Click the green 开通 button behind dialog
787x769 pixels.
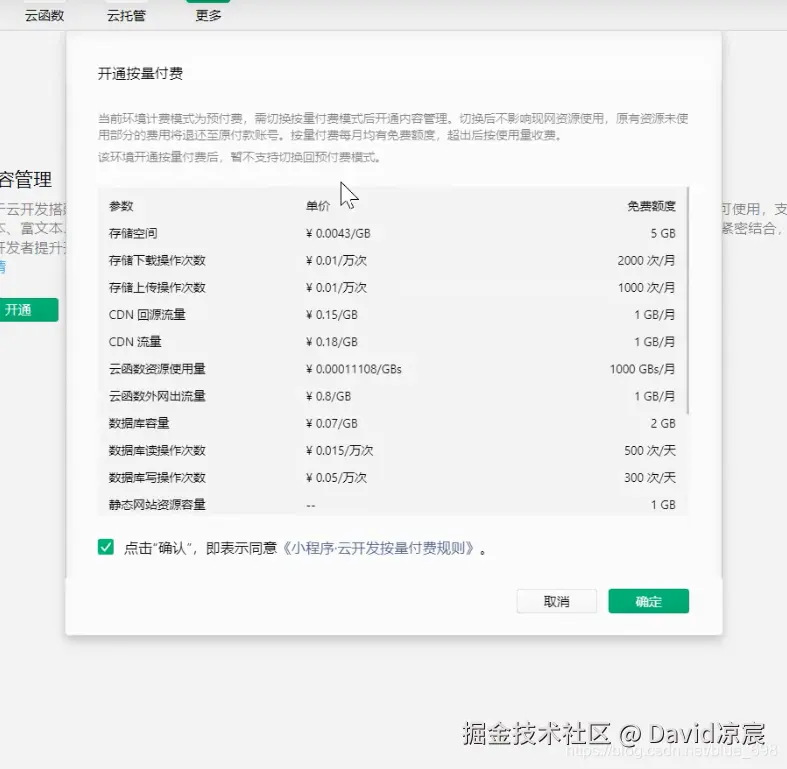pyautogui.click(x=29, y=310)
